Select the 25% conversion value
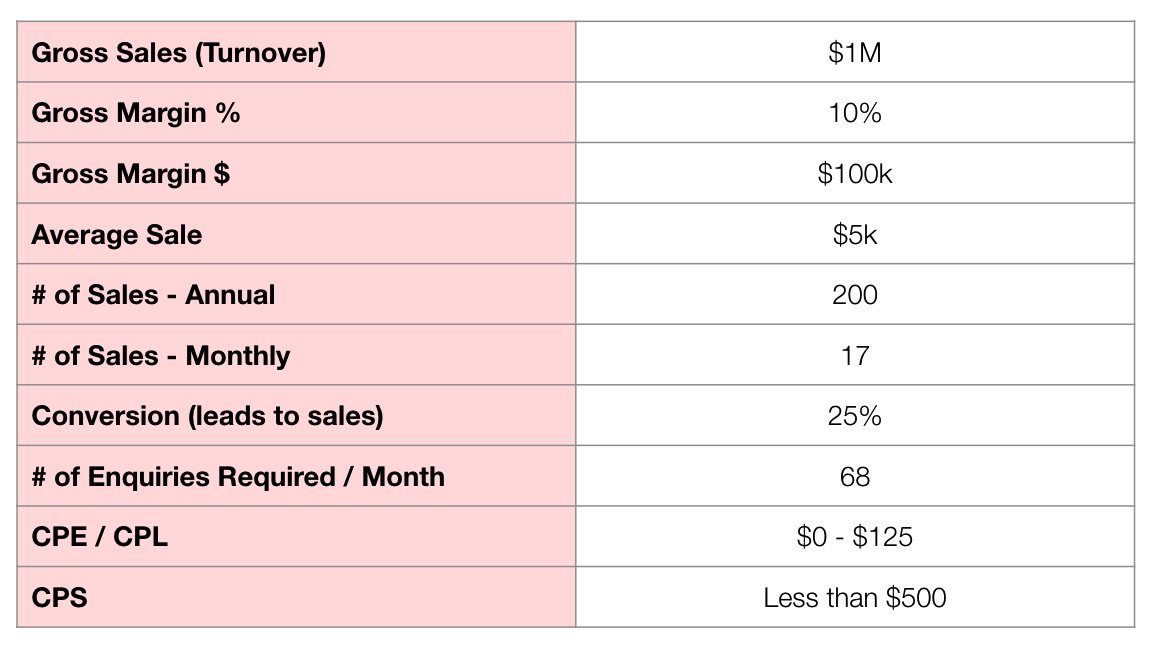The width and height of the screenshot is (1150, 646). point(855,416)
